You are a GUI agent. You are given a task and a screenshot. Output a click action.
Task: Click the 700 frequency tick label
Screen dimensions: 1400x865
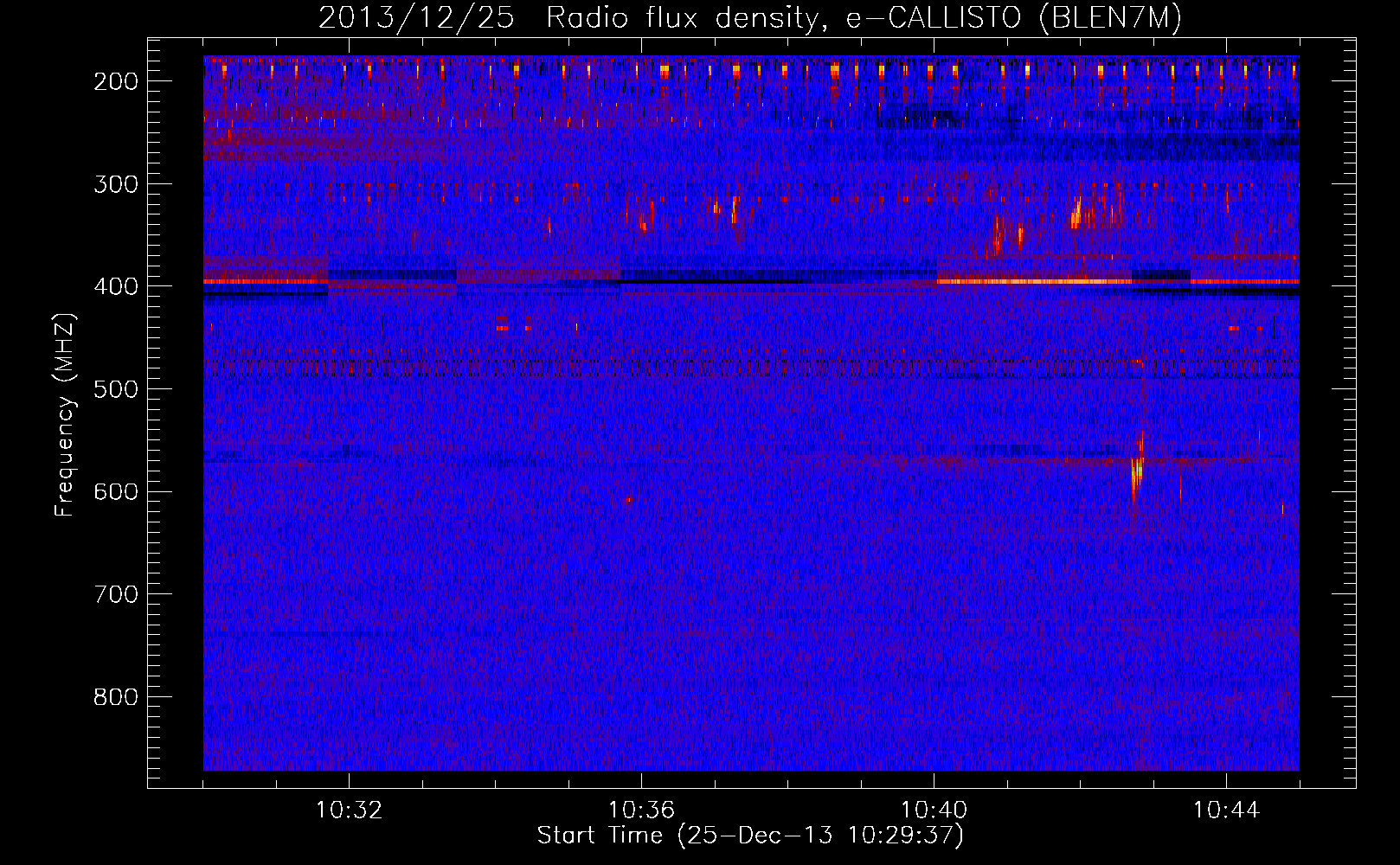(116, 594)
